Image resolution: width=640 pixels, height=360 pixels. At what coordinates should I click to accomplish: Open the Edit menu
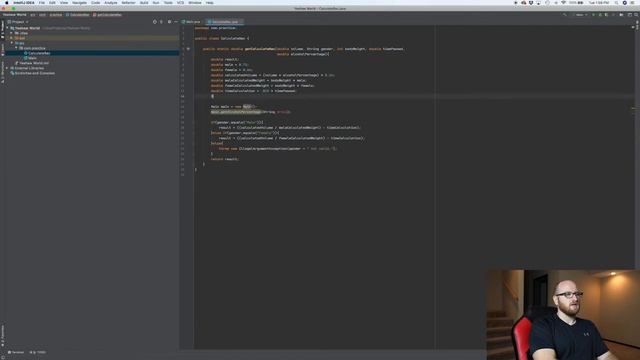pos(52,3)
